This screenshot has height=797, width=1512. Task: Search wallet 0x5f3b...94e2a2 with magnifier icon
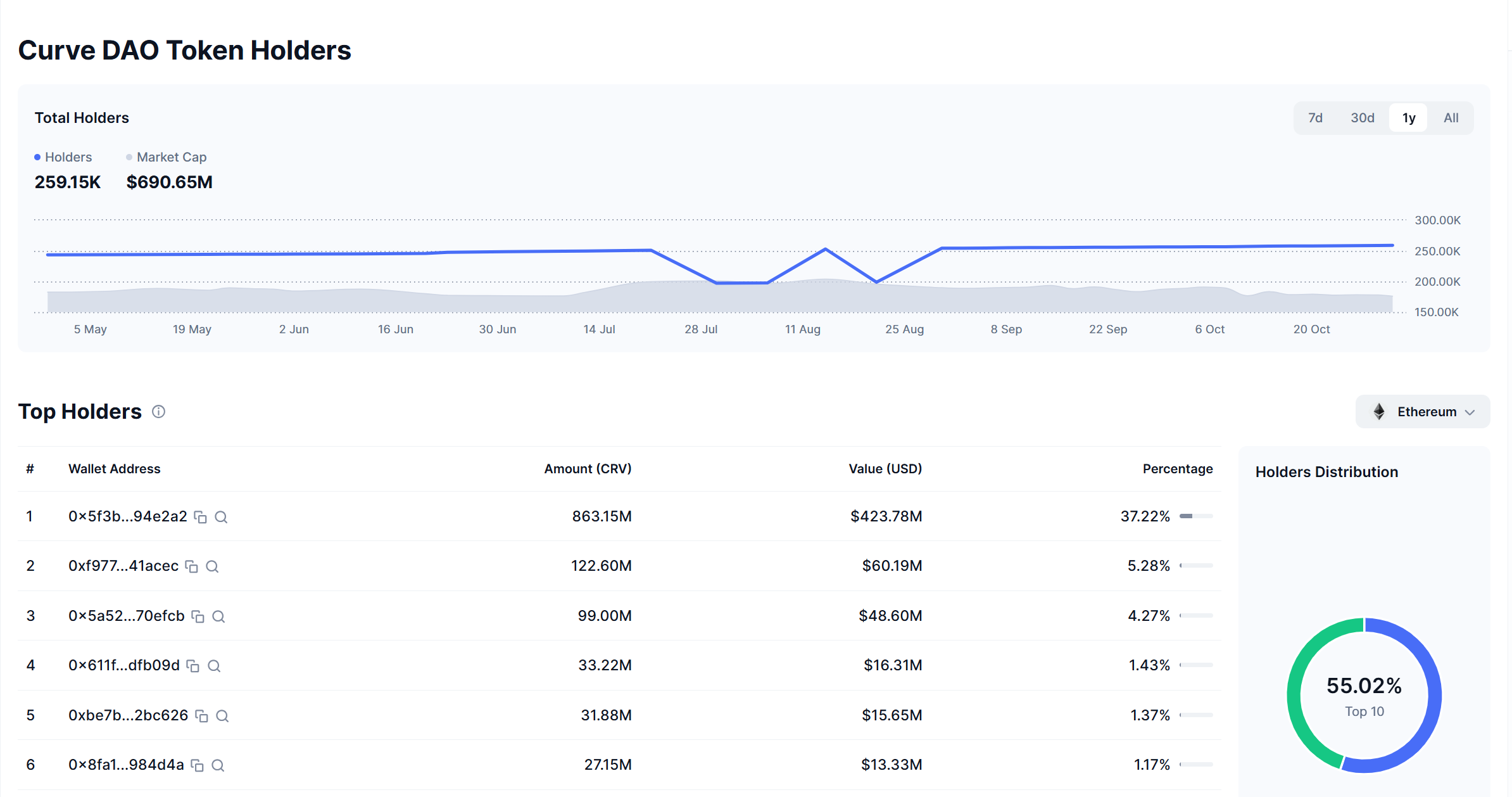(221, 517)
